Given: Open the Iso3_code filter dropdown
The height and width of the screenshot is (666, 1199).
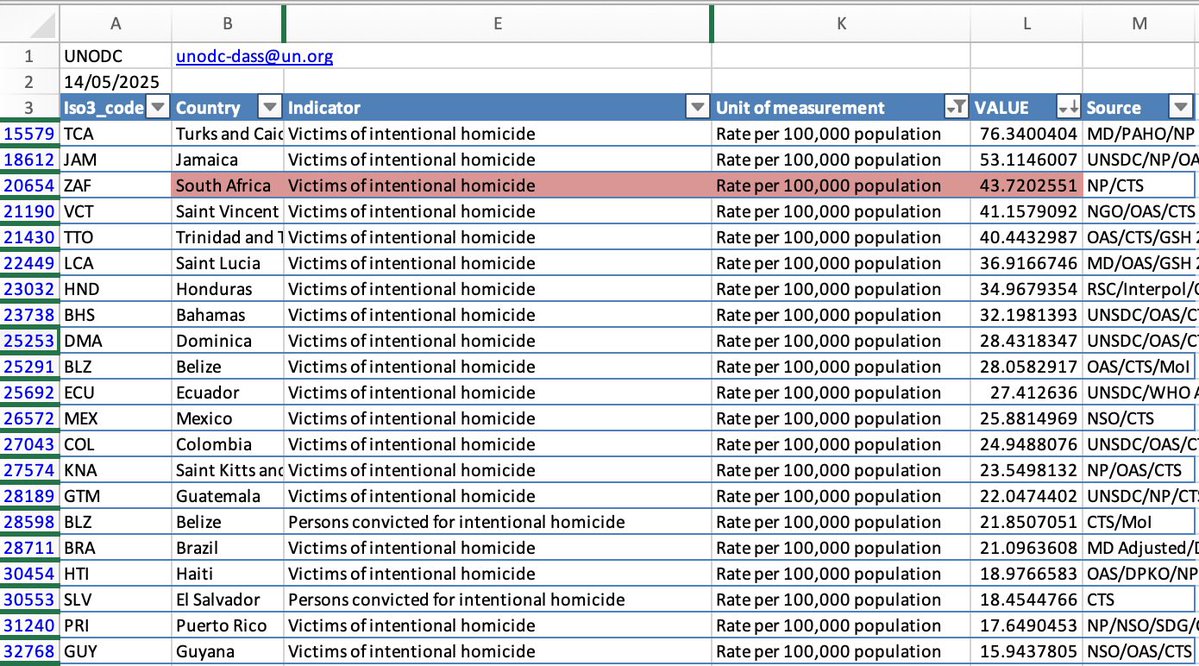Looking at the screenshot, I should [158, 108].
